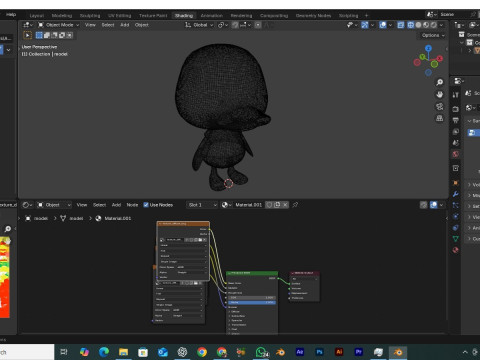Screen dimensions: 480x360
Task: Open the pivot point dropdown
Action: point(223,25)
